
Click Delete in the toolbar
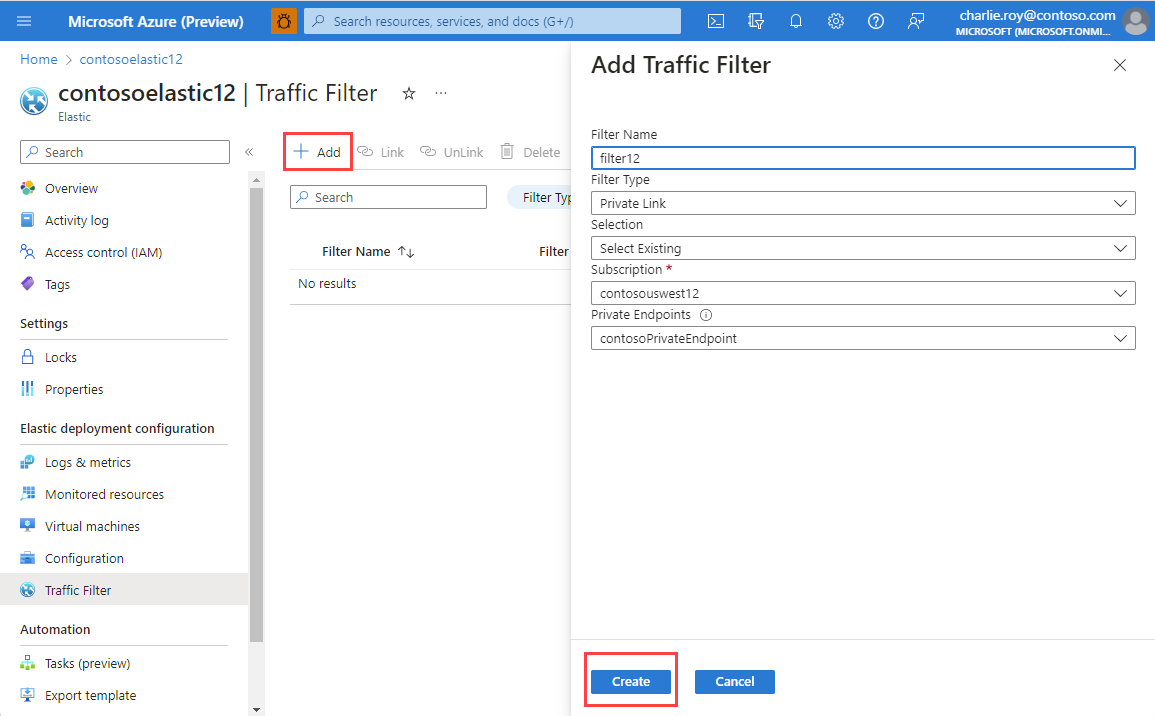(x=530, y=152)
